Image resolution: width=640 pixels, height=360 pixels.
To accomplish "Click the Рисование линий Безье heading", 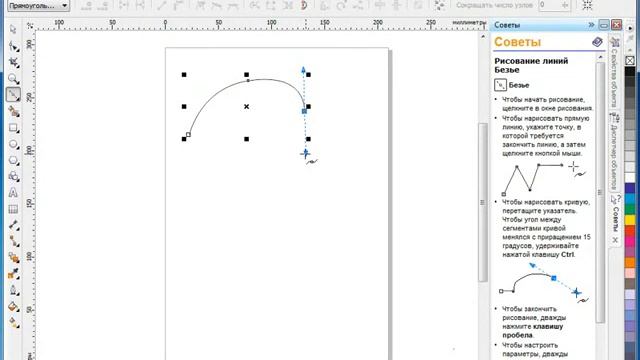I will (531, 65).
